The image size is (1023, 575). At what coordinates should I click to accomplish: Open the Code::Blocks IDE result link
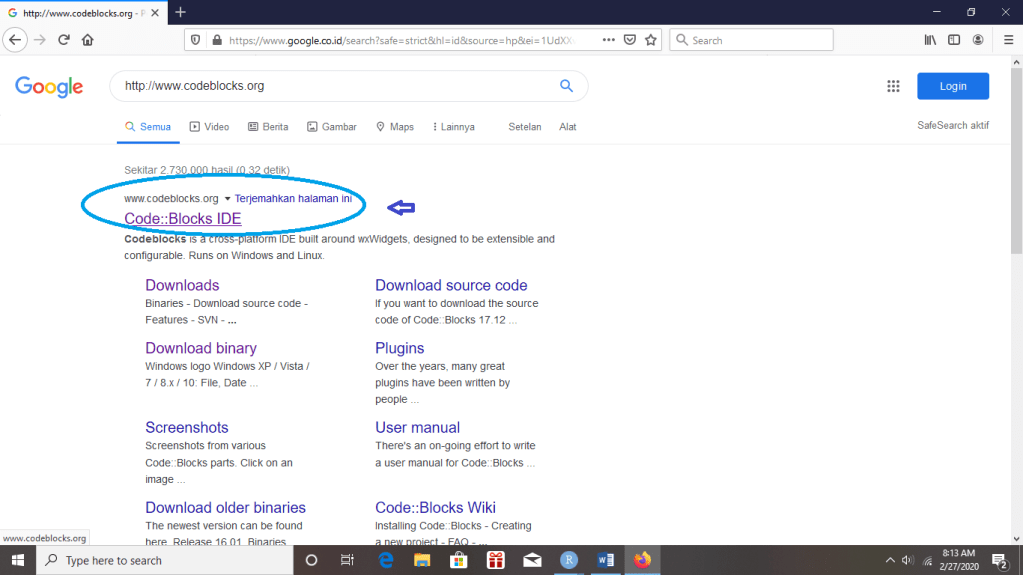pos(182,218)
